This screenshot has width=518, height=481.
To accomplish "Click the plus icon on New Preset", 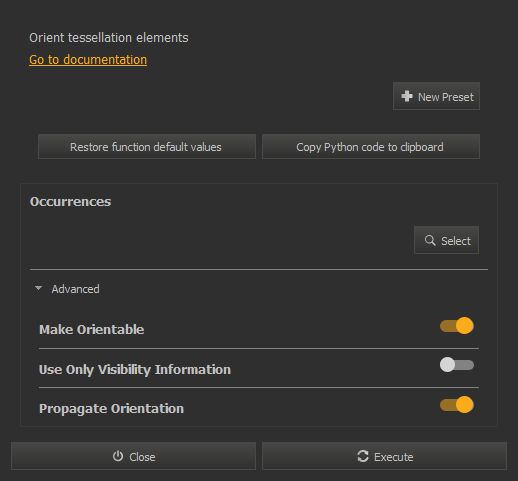I will (407, 96).
